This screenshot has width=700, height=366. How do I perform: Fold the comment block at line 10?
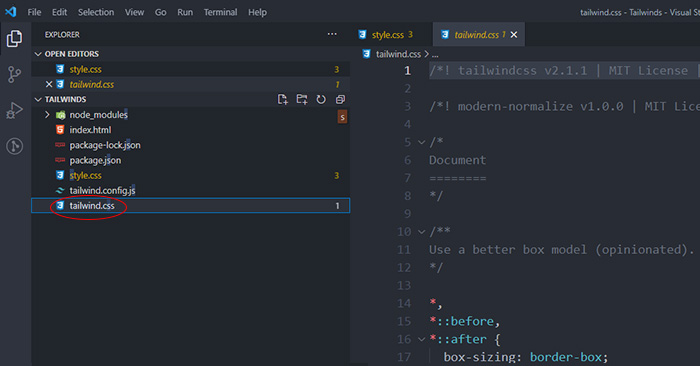(x=421, y=232)
